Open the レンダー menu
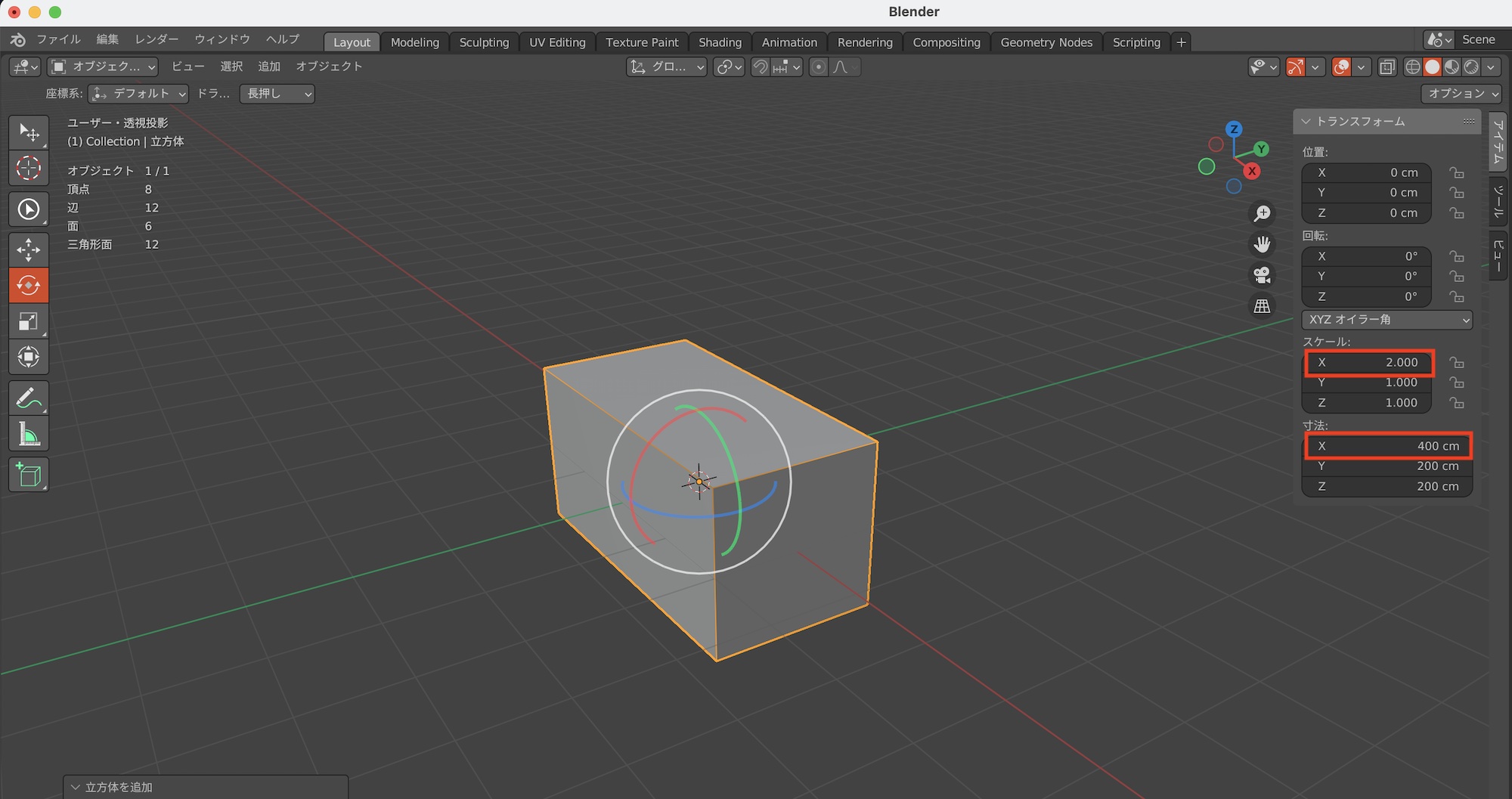The height and width of the screenshot is (799, 1512). 156,39
